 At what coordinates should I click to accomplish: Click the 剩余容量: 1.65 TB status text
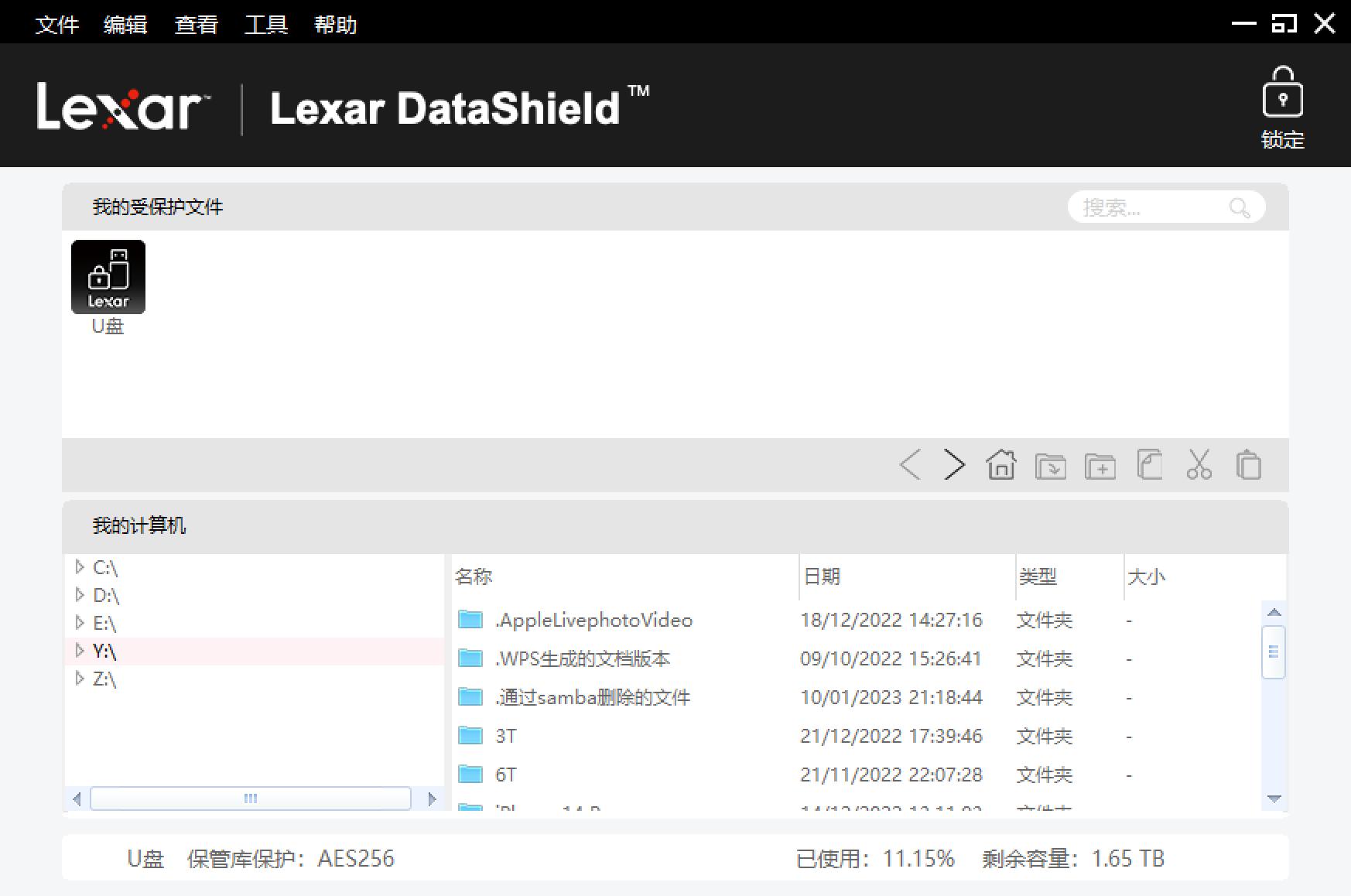[1073, 858]
